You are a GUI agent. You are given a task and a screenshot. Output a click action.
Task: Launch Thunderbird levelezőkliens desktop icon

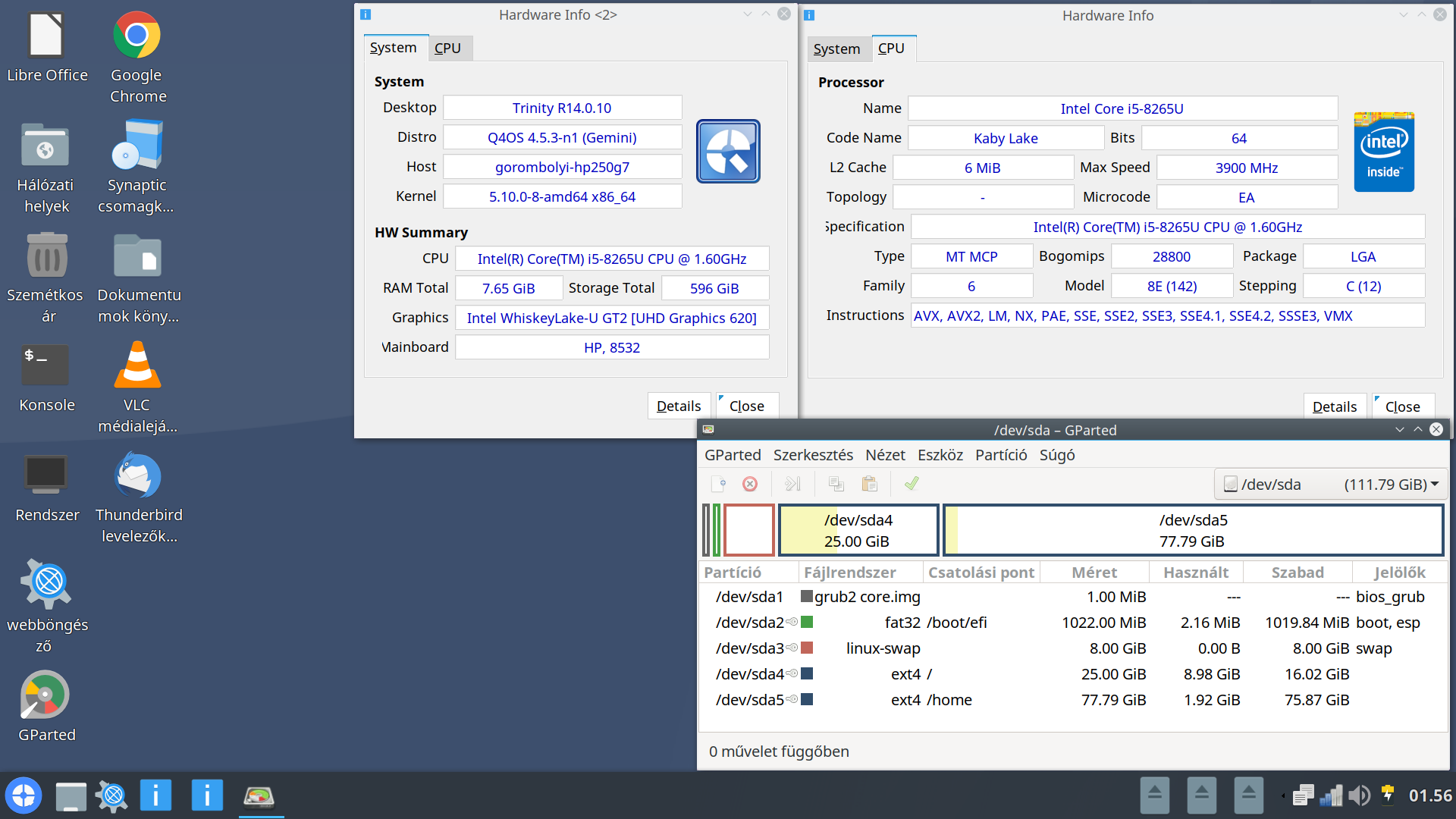(138, 497)
